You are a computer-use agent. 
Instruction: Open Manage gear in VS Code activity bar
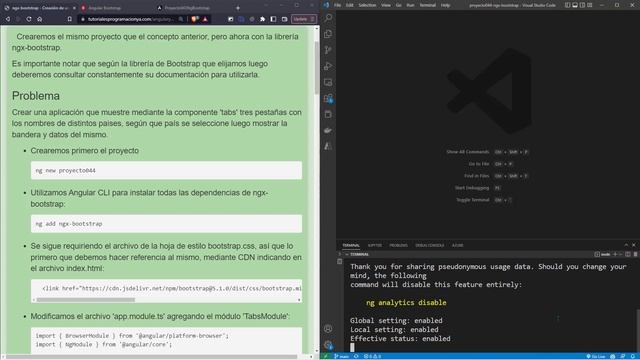coord(328,345)
